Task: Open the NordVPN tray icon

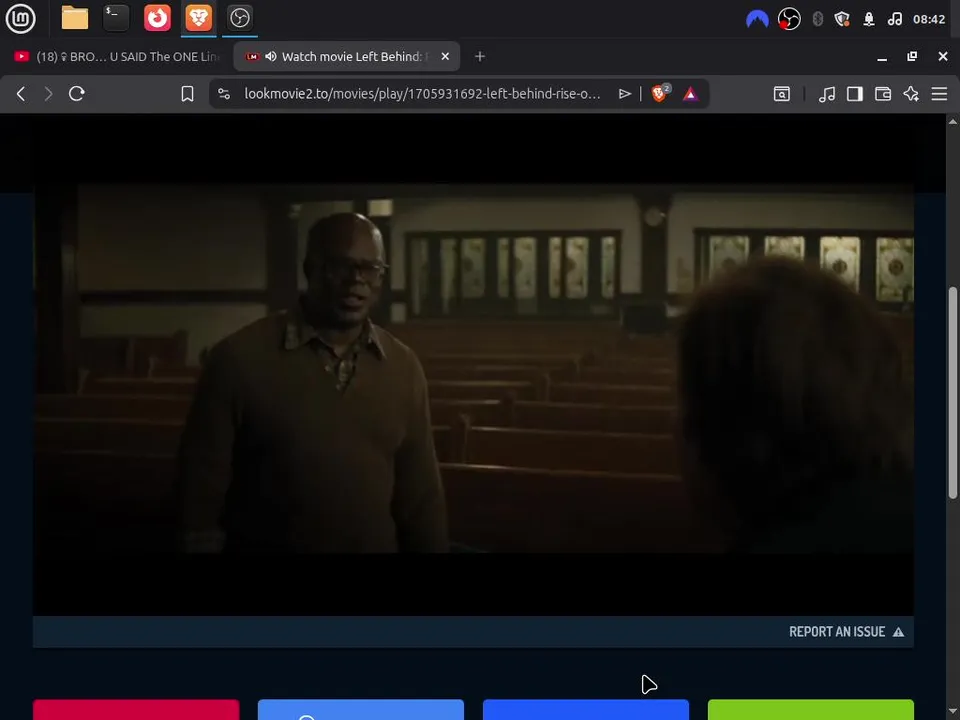Action: click(757, 19)
